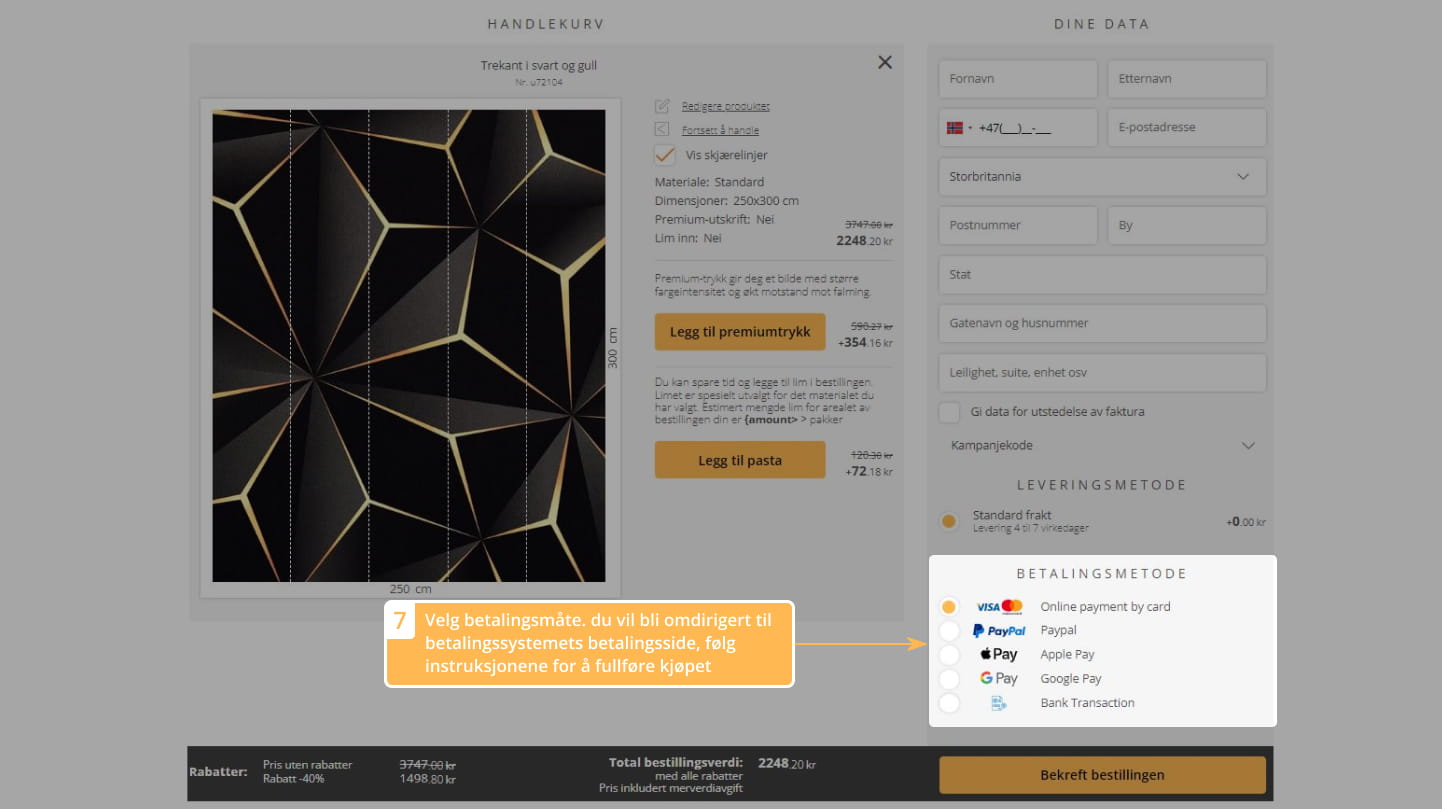
Task: Click the pencil icon beside Redigere produktet
Action: click(x=661, y=106)
